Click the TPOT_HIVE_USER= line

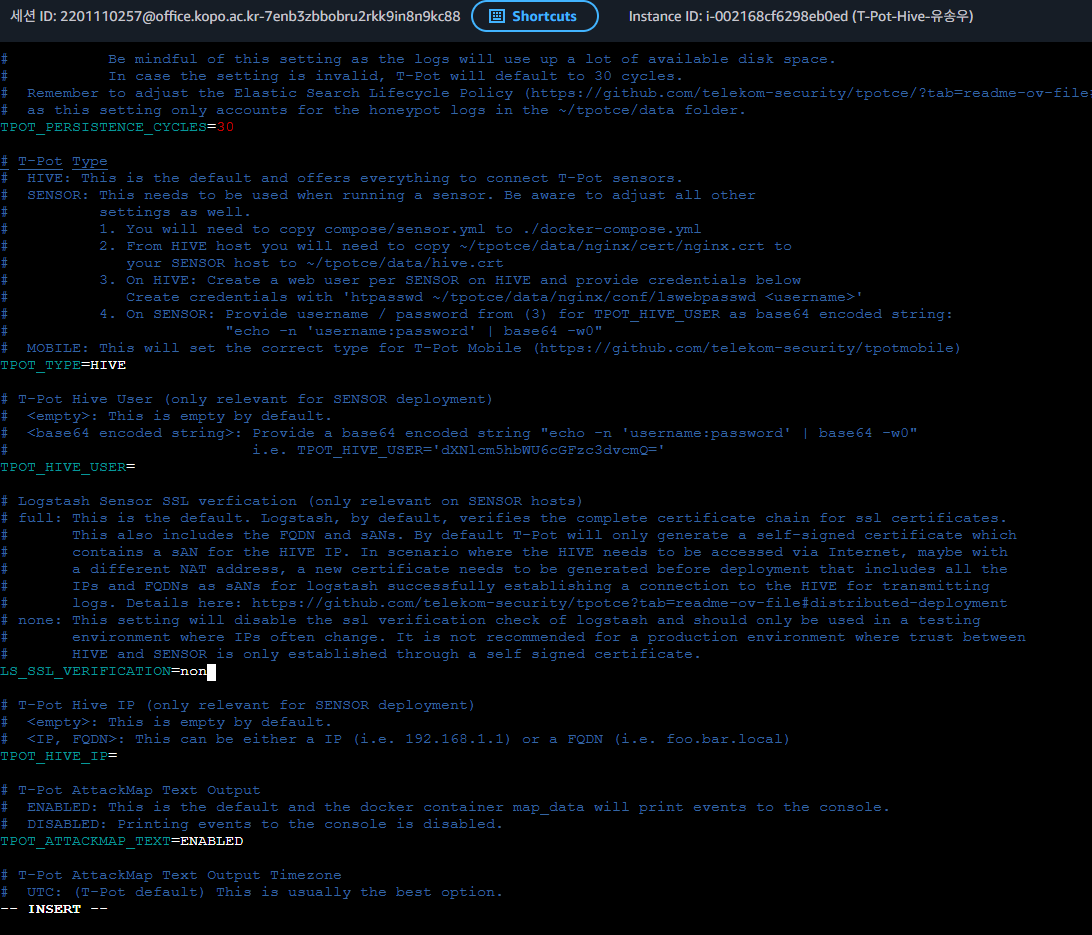[68, 467]
